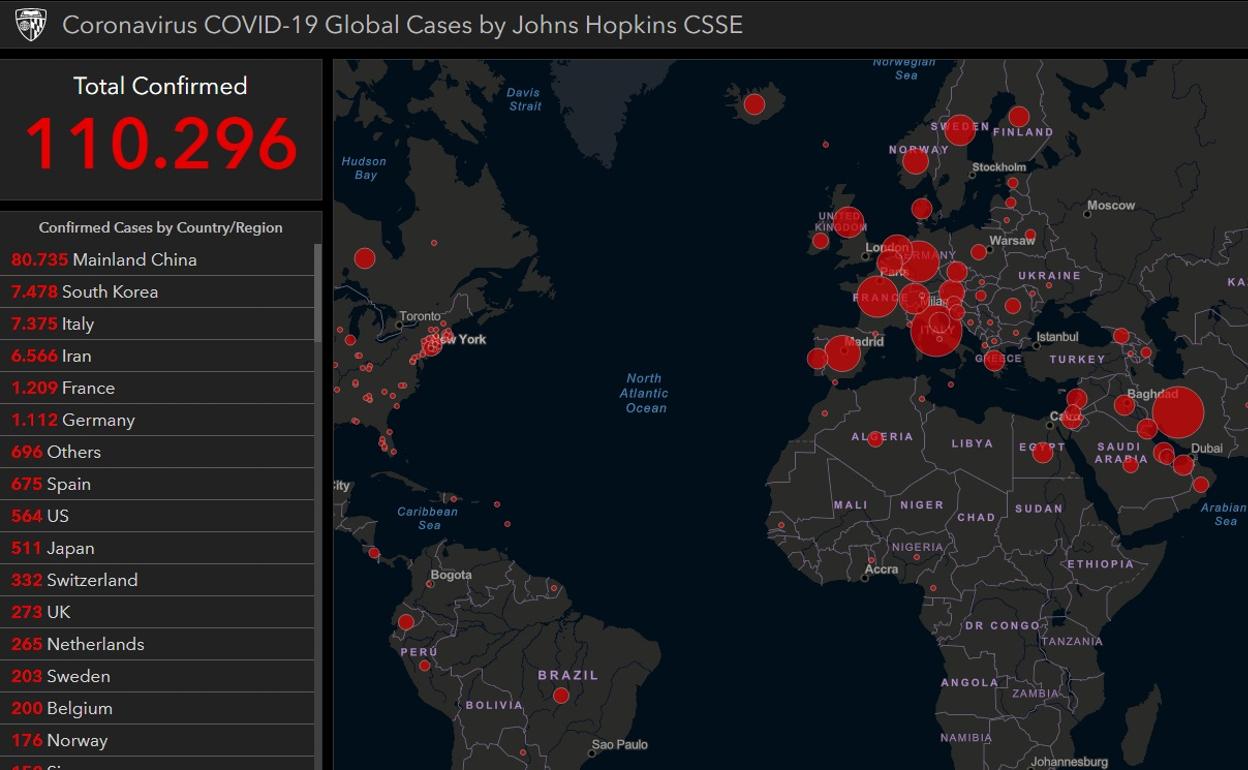The width and height of the screenshot is (1248, 770).
Task: Click the Ecuador case marker
Action: pyautogui.click(x=406, y=622)
